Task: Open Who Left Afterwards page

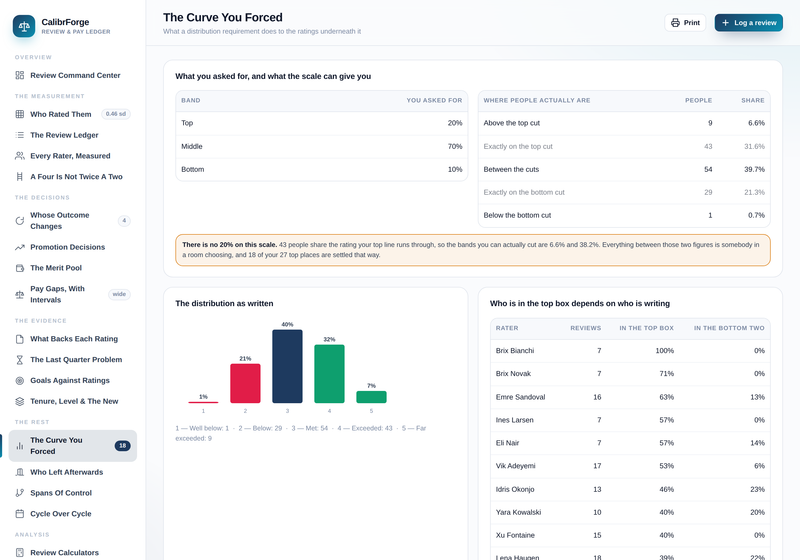Action: [72, 472]
